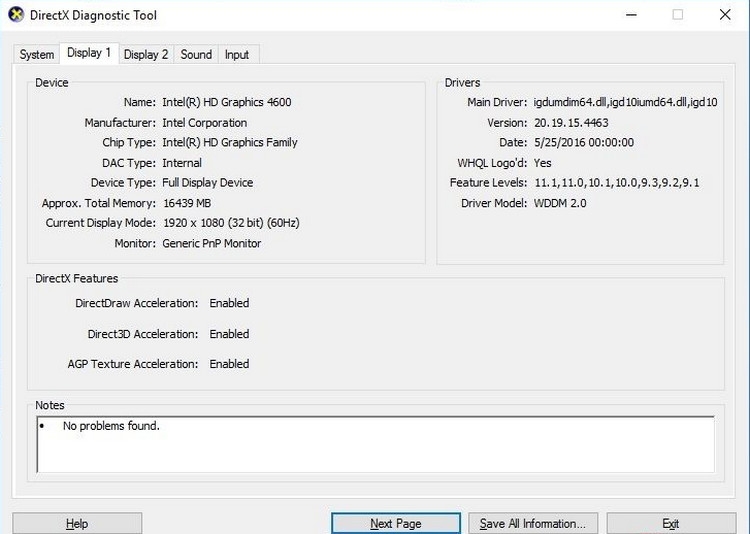The image size is (750, 534).
Task: Click AGP Texture Acceleration 'Enabled' value
Action: pos(229,364)
